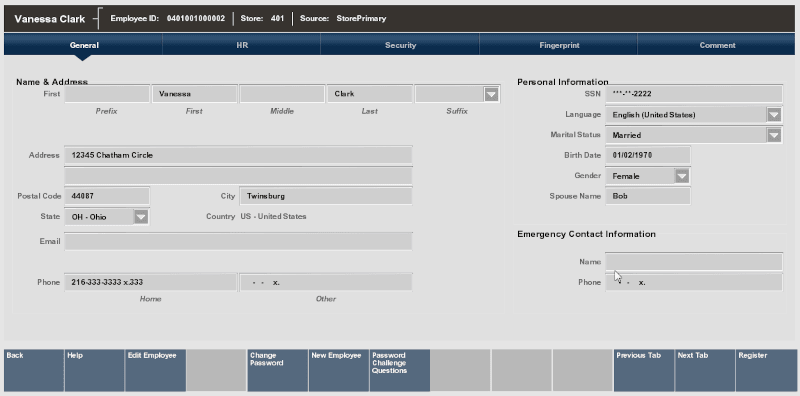Switch to the HR tab
This screenshot has width=800, height=396.
click(242, 45)
